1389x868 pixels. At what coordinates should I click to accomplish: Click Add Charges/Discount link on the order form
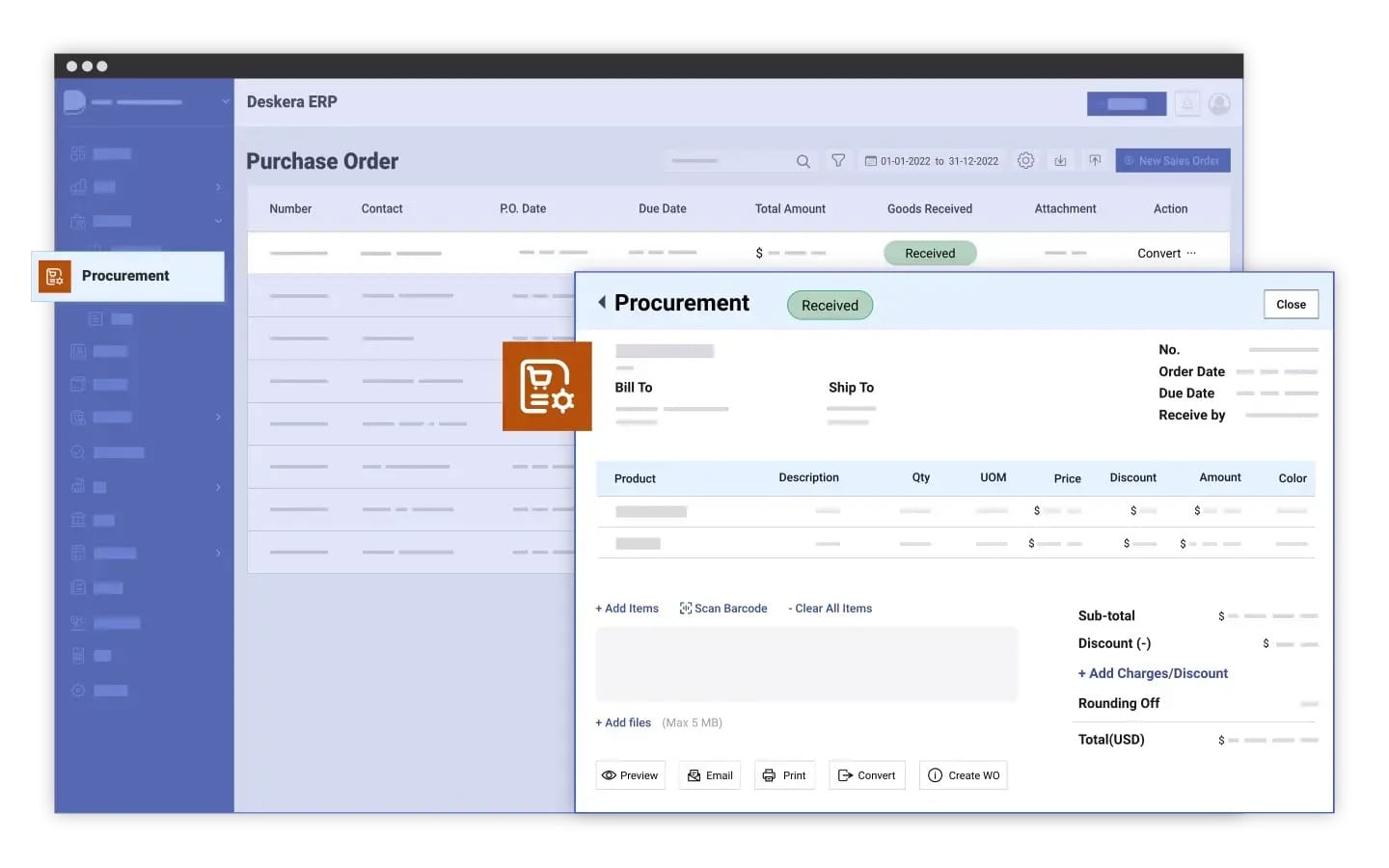click(x=1153, y=673)
